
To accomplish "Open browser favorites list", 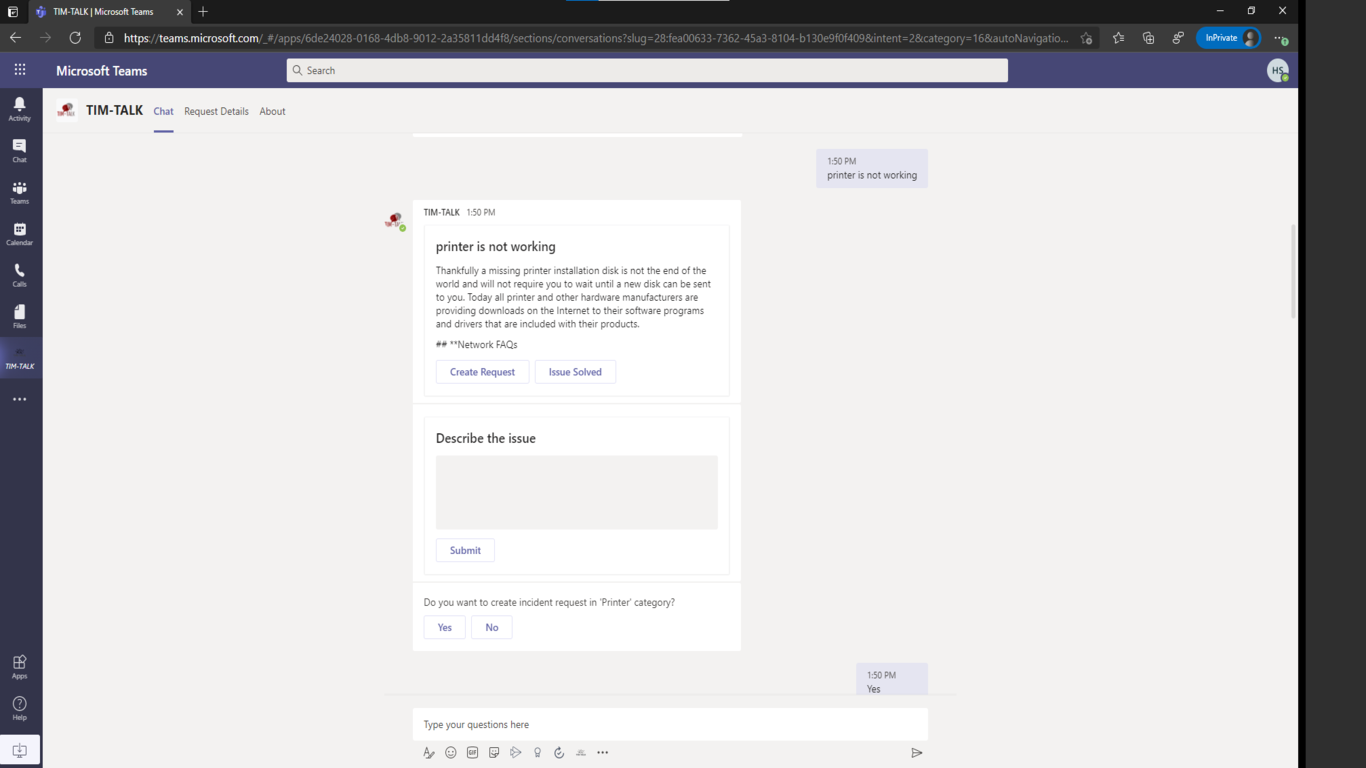I will coord(1118,38).
